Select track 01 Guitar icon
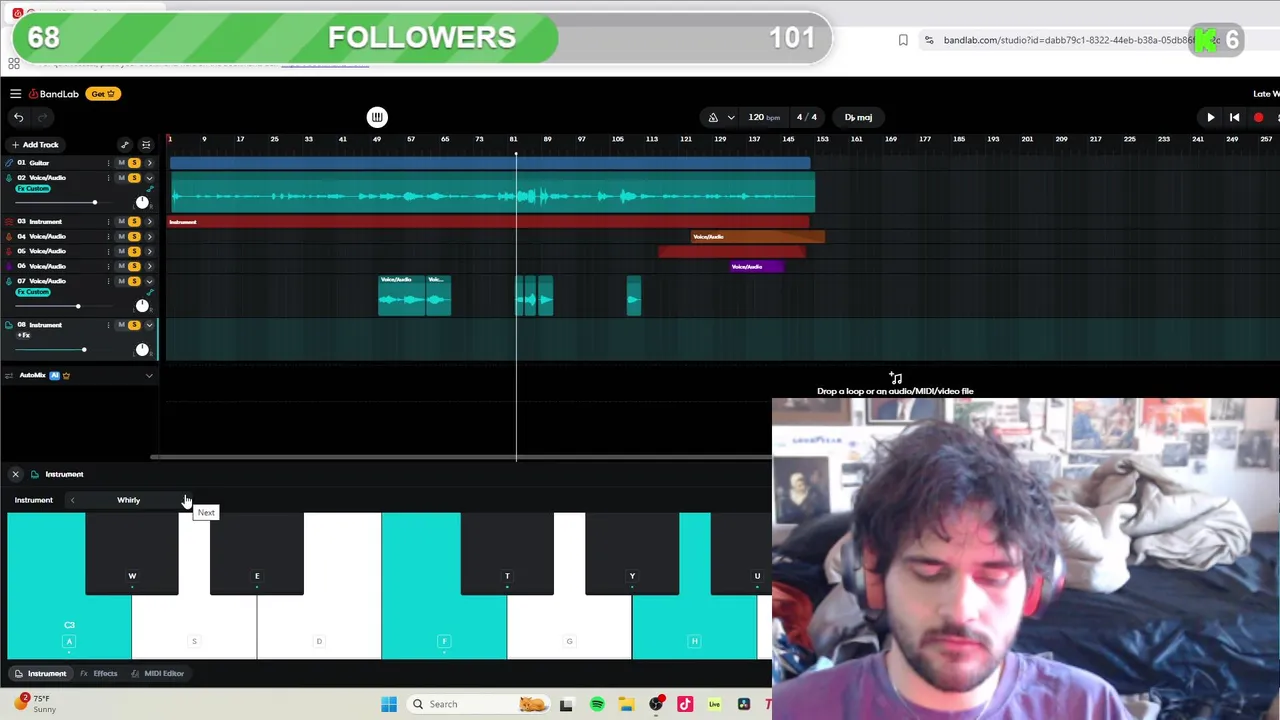The height and width of the screenshot is (720, 1280). (9, 163)
